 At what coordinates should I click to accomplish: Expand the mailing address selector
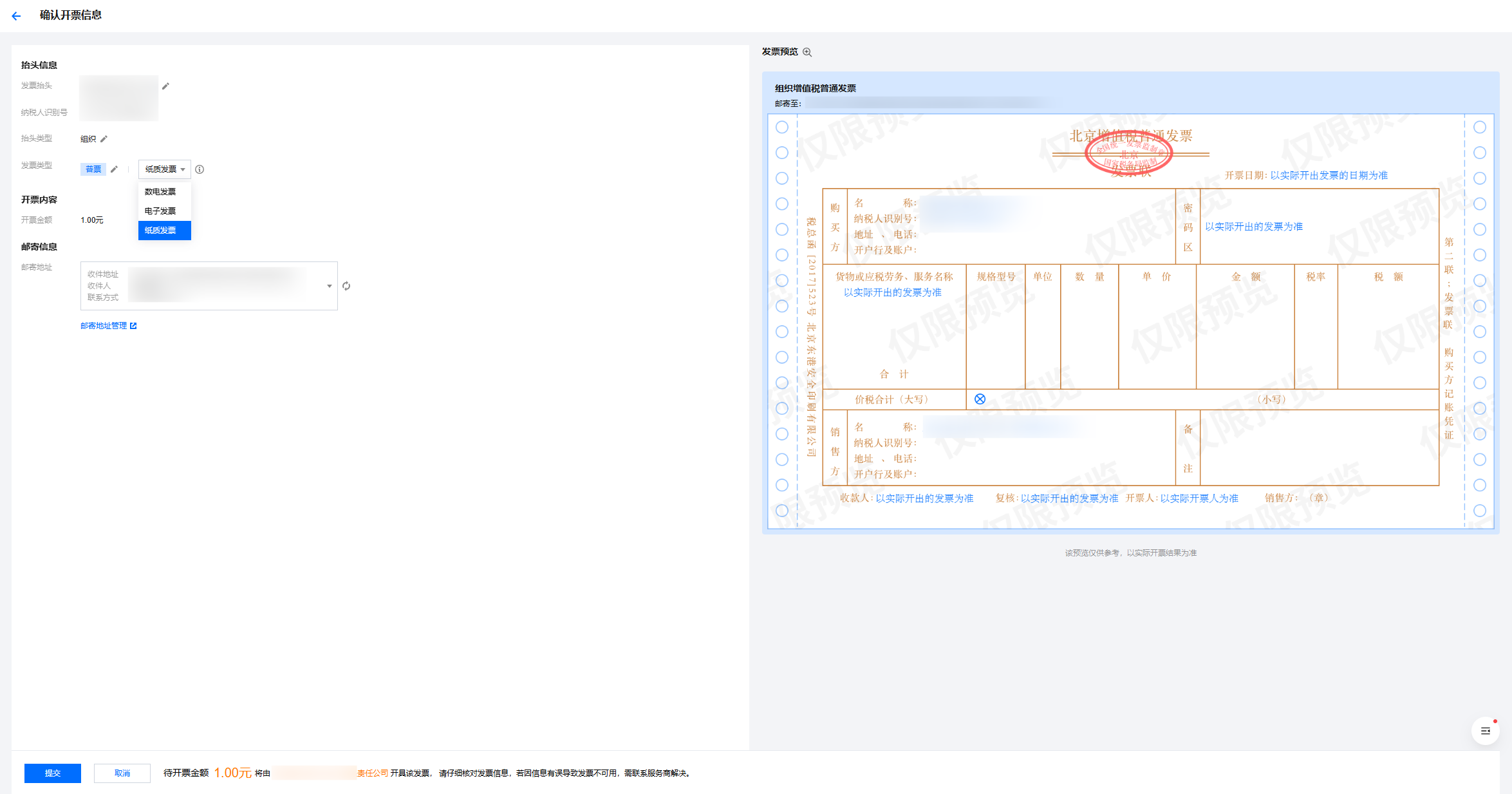tap(329, 286)
